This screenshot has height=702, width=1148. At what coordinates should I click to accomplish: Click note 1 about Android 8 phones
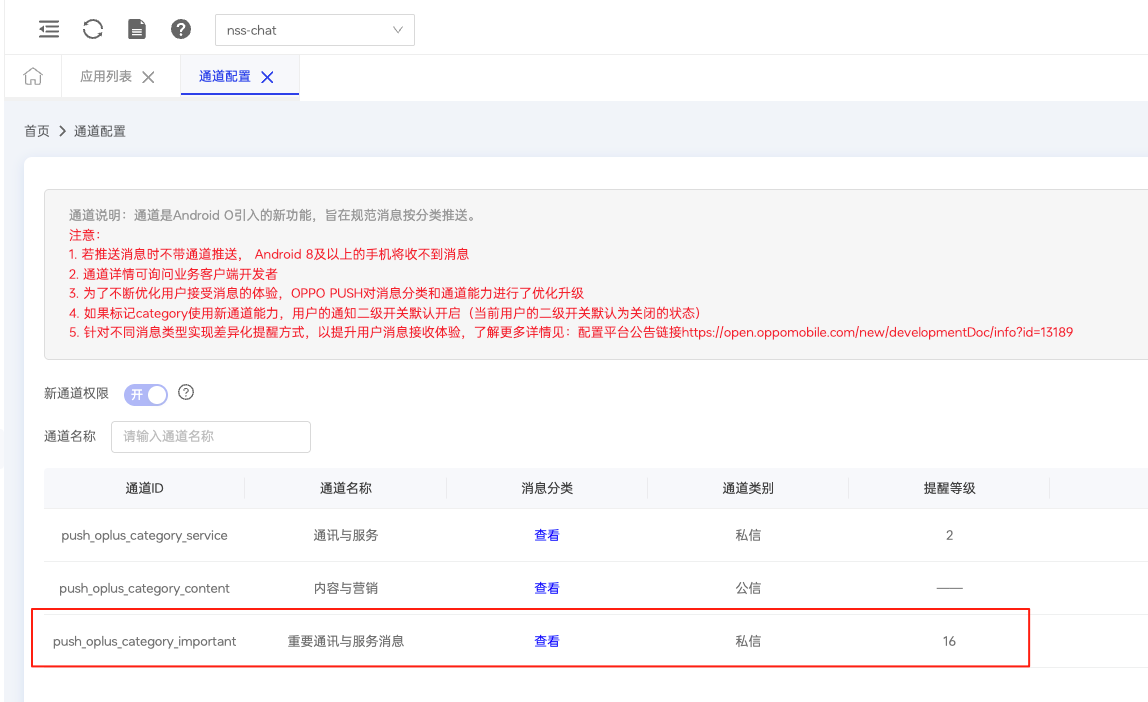[269, 254]
